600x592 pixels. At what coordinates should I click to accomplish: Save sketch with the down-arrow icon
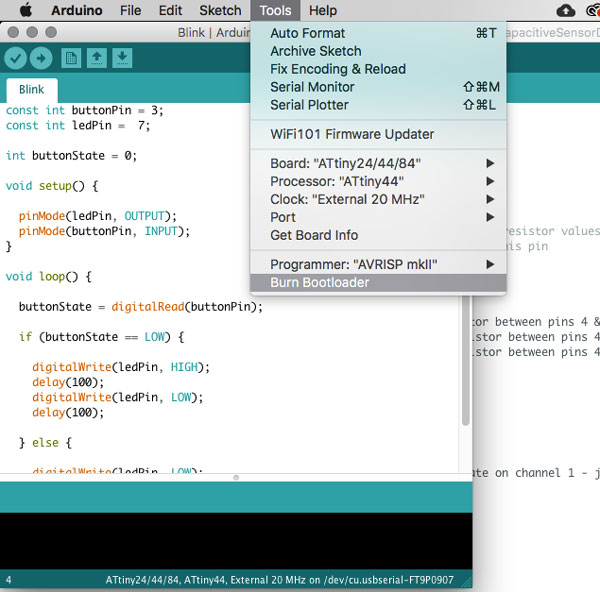click(122, 58)
